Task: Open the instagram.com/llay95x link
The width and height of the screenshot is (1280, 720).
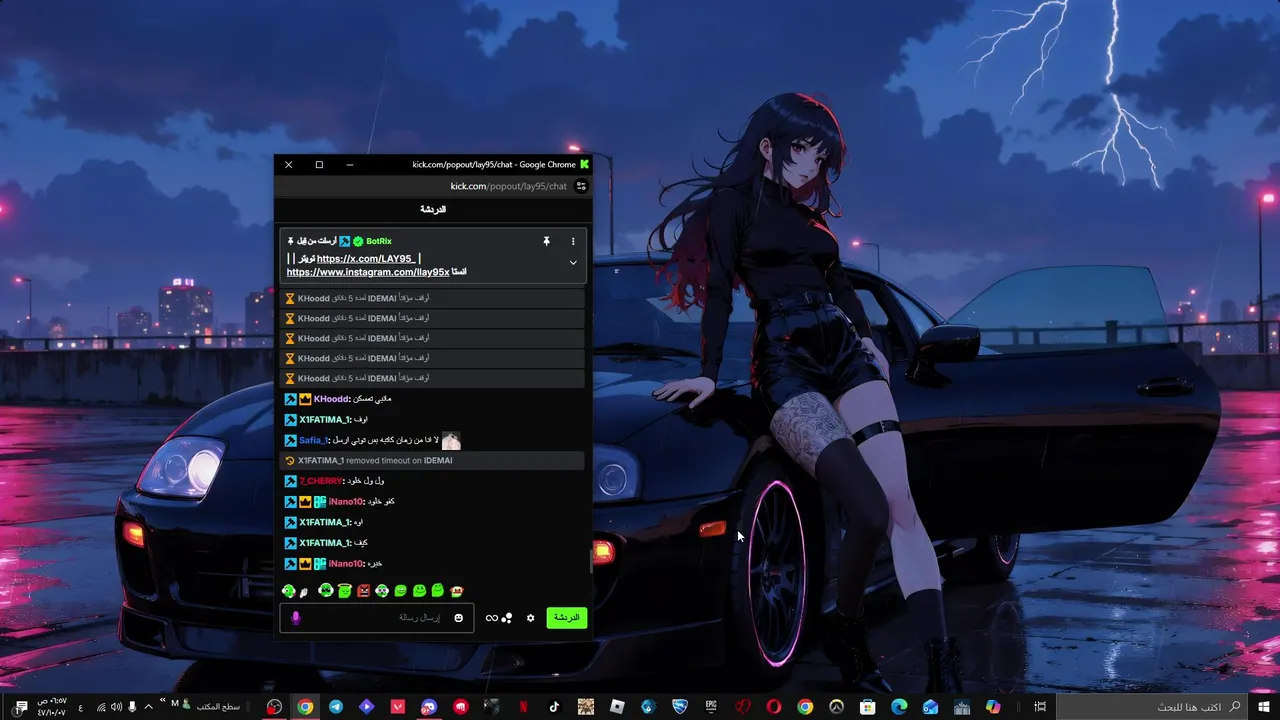Action: (x=368, y=272)
